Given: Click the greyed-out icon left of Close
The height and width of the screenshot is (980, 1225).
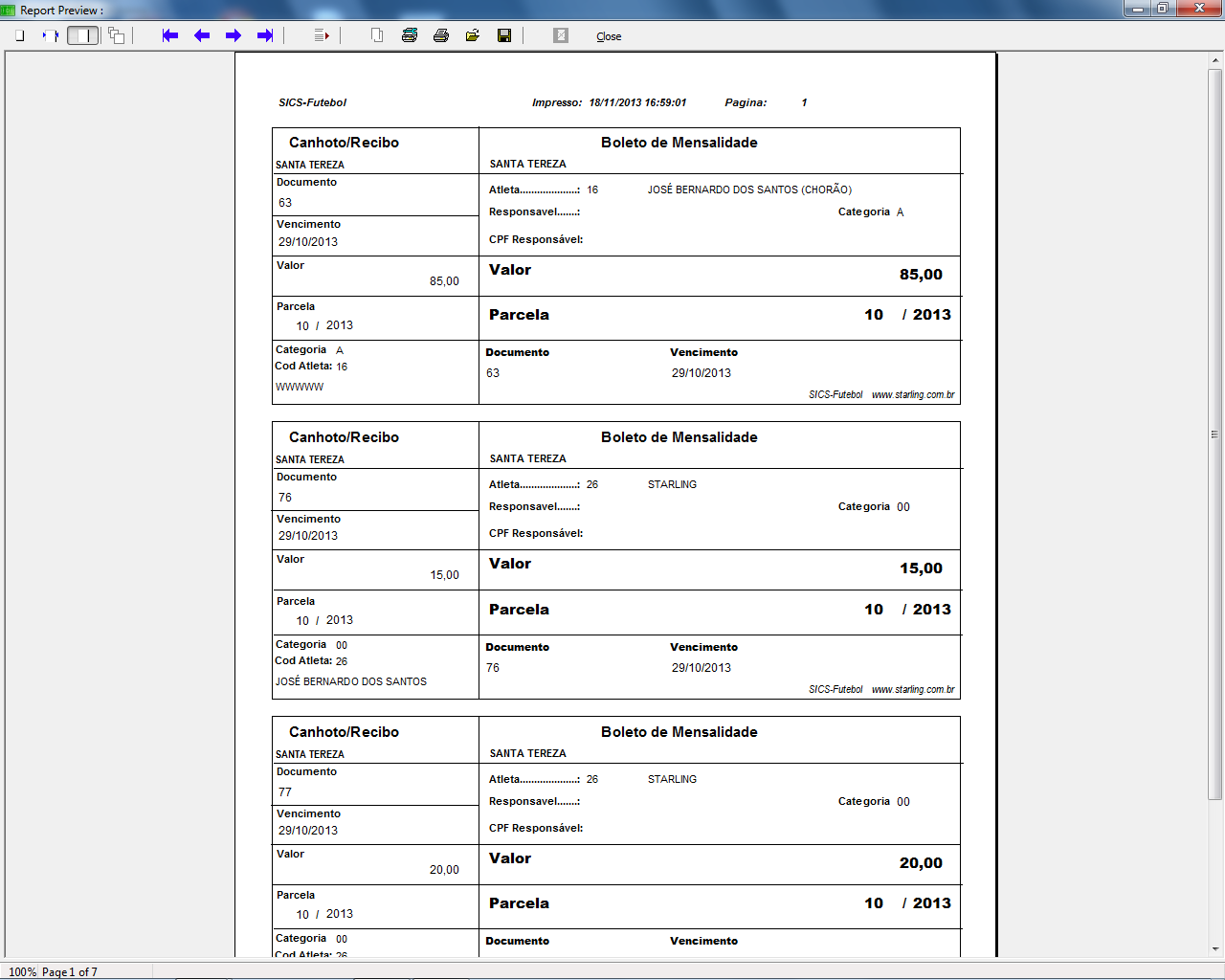Looking at the screenshot, I should (x=561, y=35).
